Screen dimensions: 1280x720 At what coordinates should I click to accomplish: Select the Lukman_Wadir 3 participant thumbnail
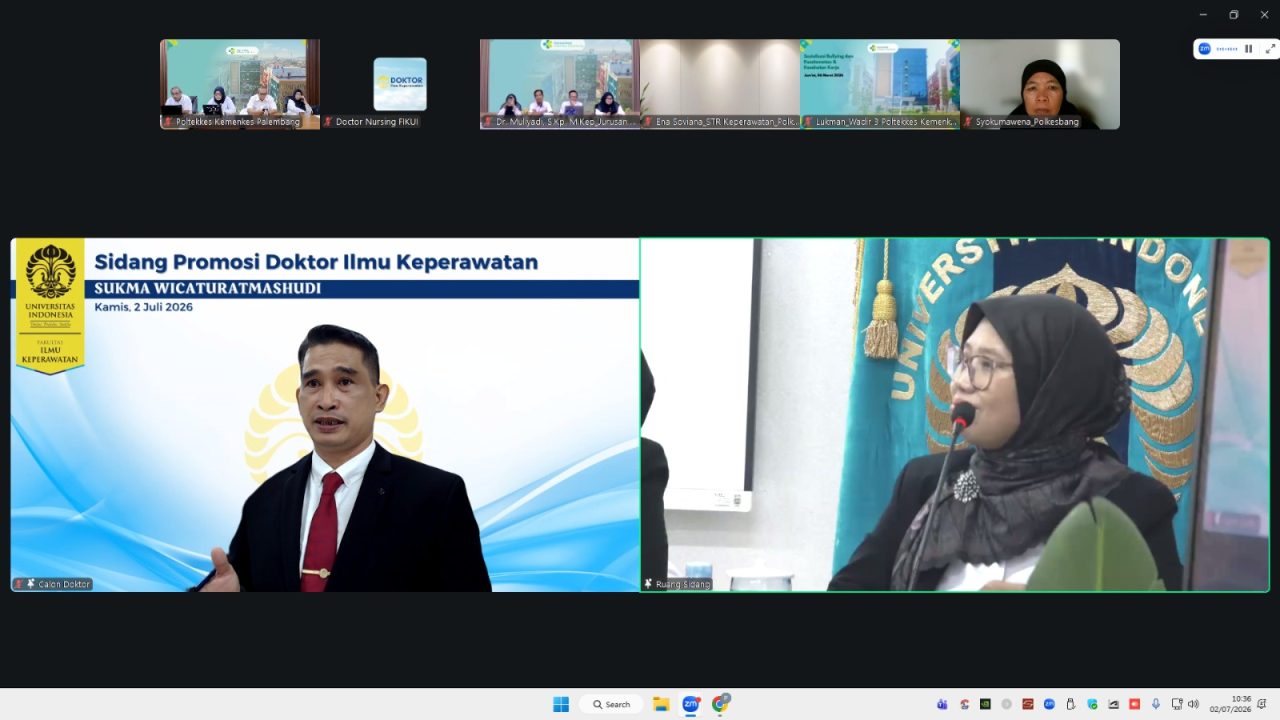880,84
